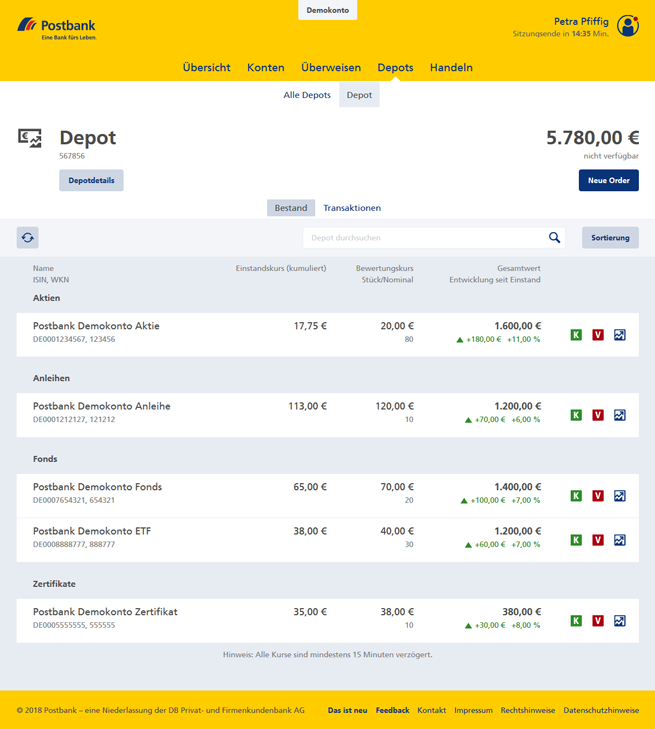Click the ISIN DE0008888777, 888777 text

74,544
